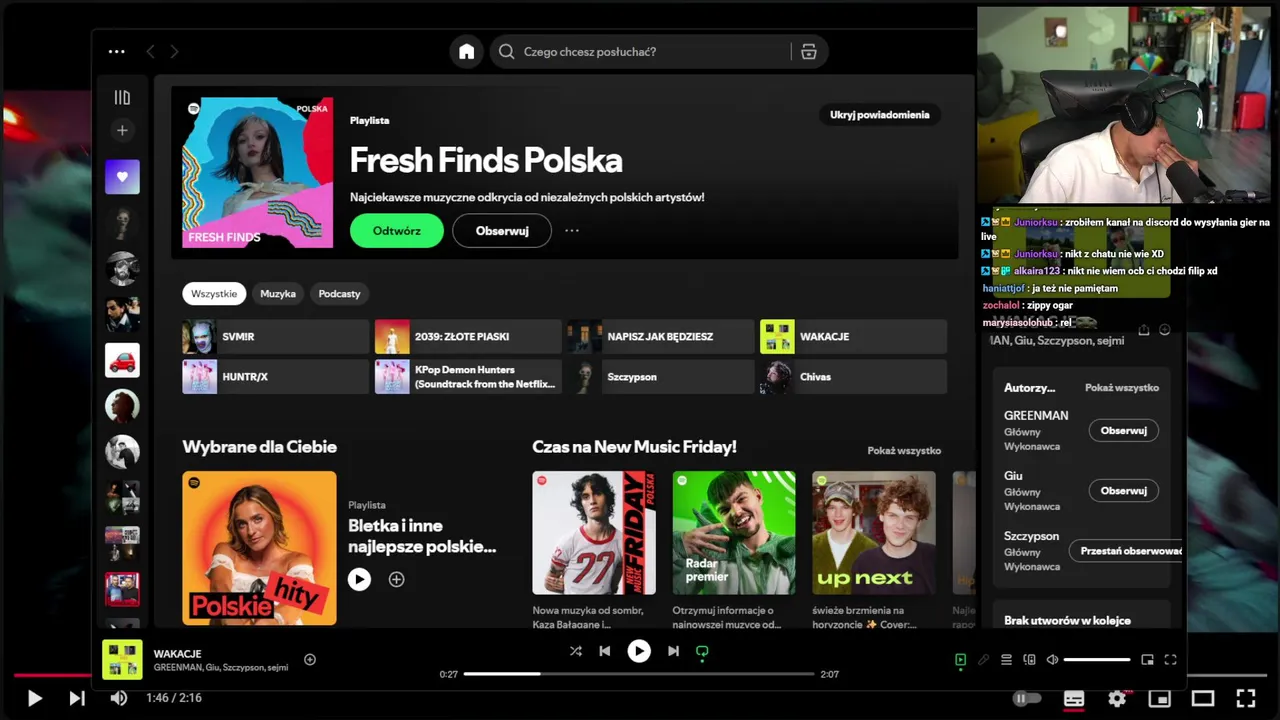Screen dimensions: 1280x720
Task: Click the 'WAKACJE' now-playing track title
Action: point(178,654)
